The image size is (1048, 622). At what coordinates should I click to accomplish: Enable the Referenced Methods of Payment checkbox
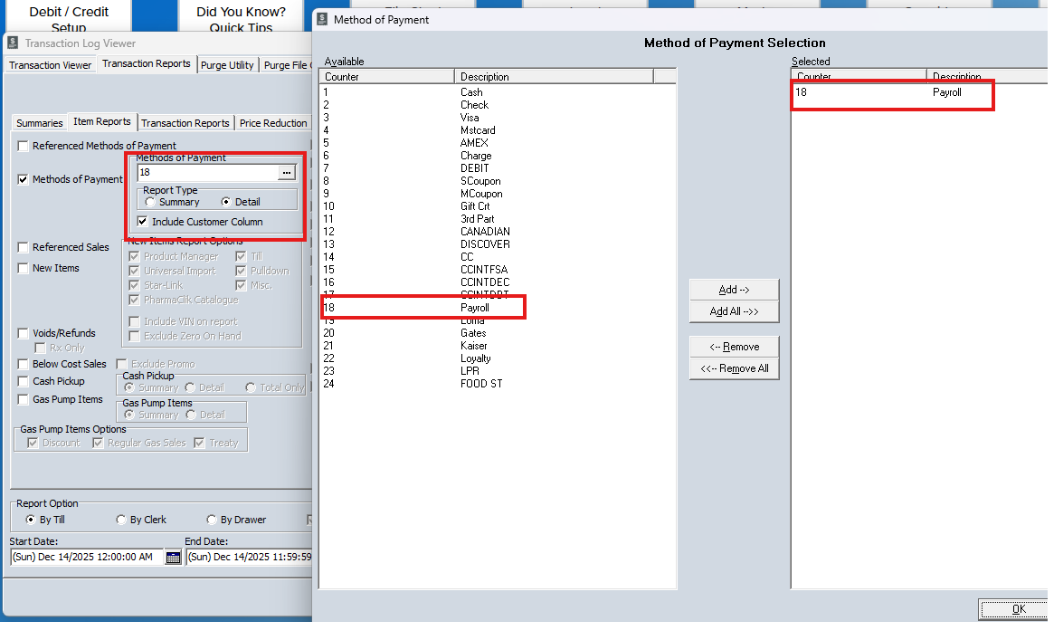(x=22, y=146)
